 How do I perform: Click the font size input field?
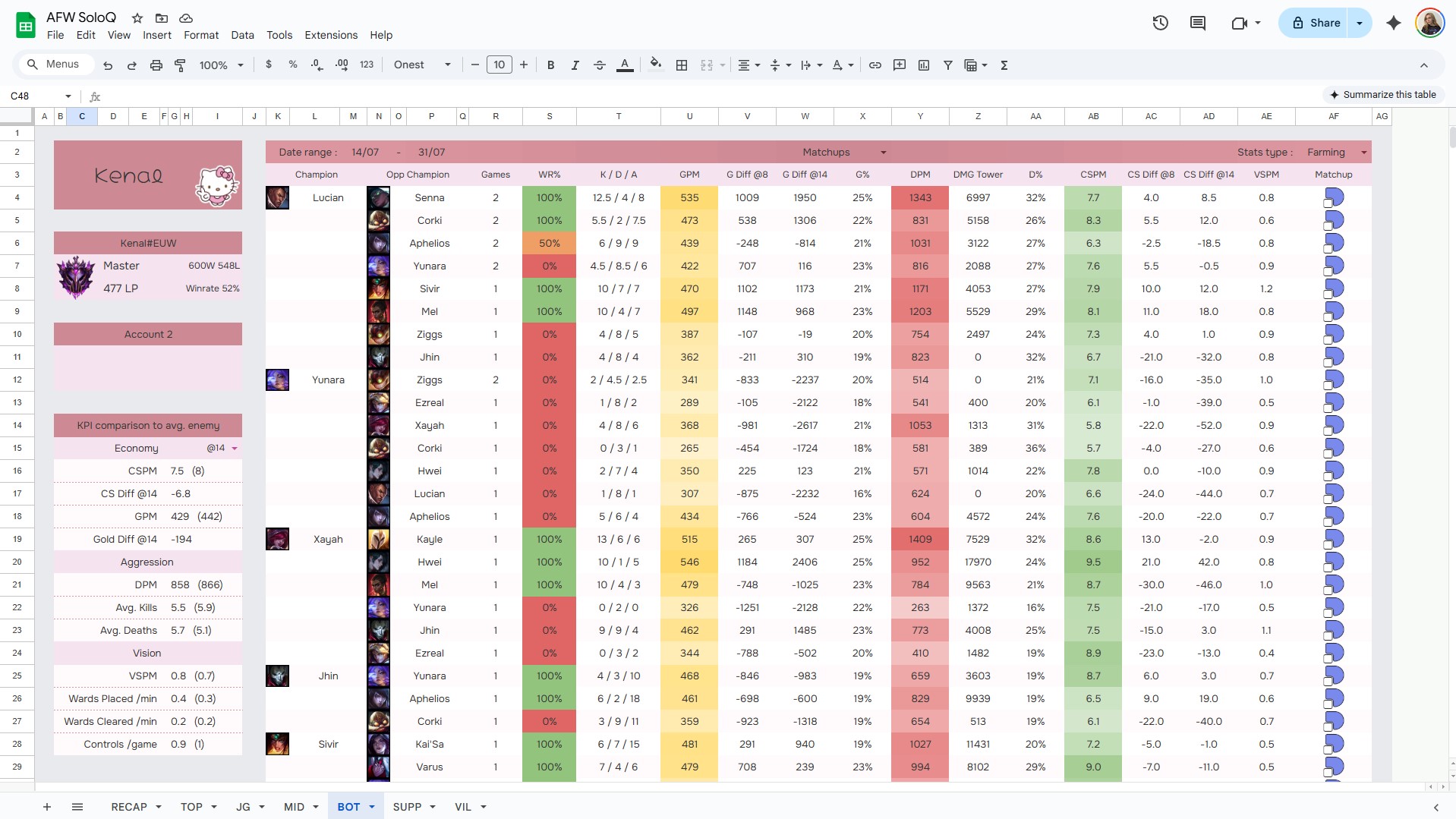point(500,65)
